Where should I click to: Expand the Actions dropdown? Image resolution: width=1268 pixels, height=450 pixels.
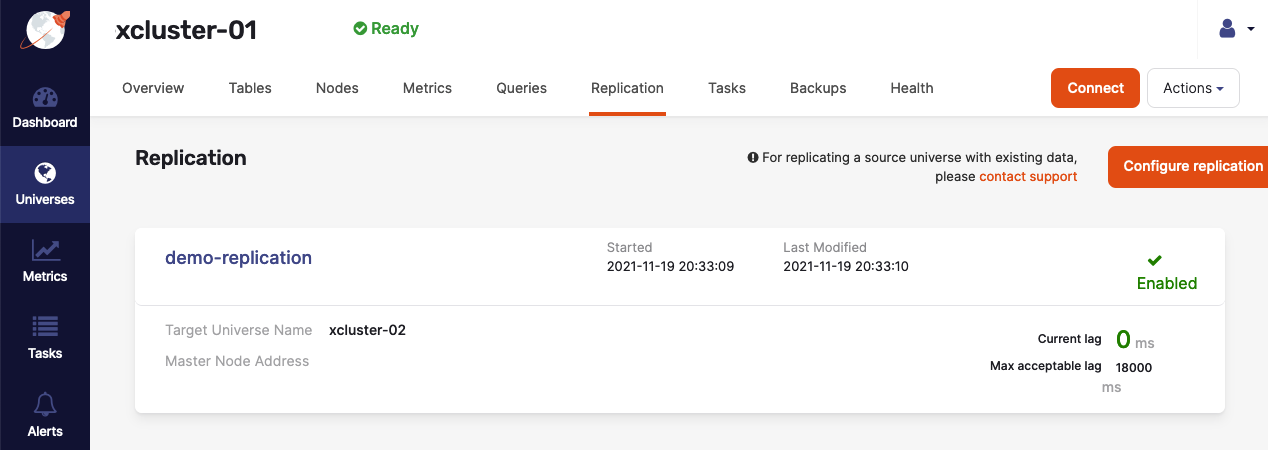(1193, 88)
